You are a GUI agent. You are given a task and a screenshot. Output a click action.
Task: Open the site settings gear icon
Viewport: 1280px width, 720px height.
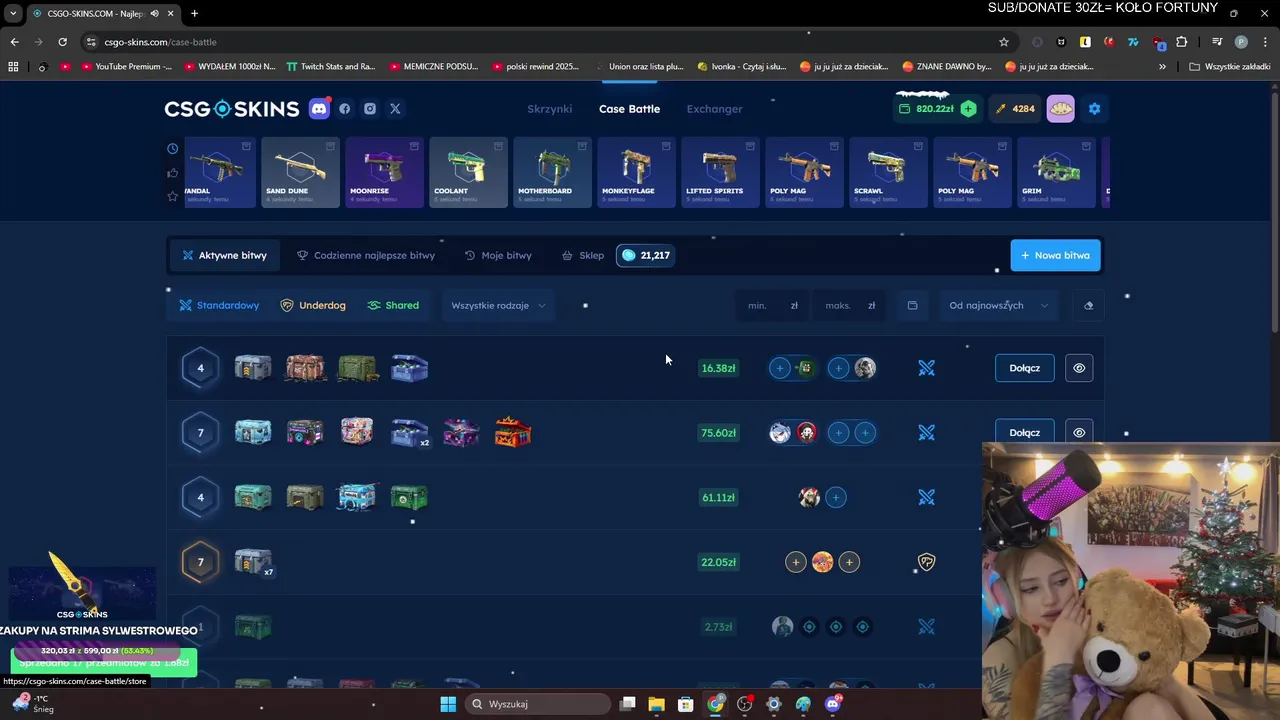click(x=1094, y=109)
